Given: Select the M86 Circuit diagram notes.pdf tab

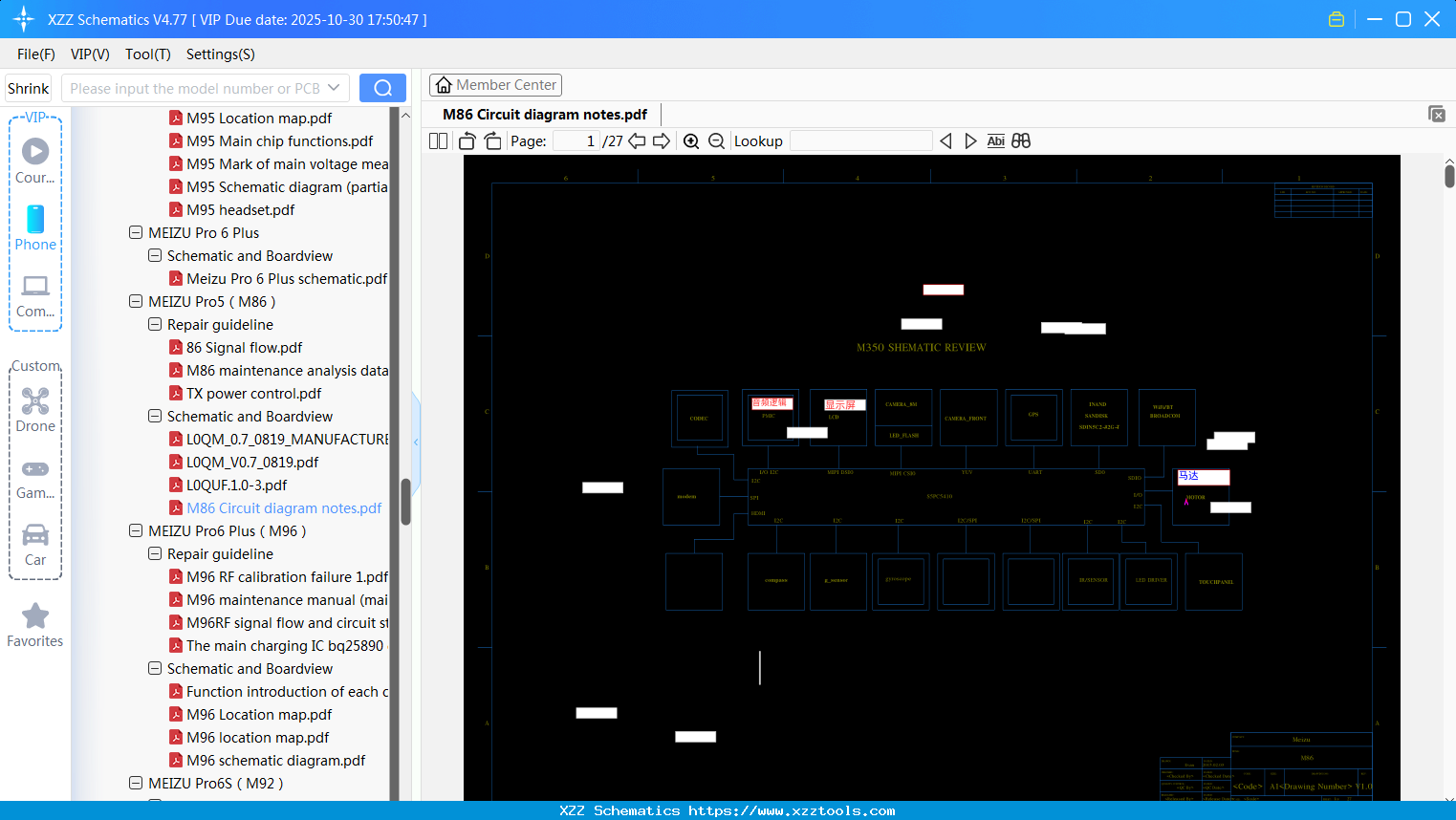Looking at the screenshot, I should [x=545, y=115].
